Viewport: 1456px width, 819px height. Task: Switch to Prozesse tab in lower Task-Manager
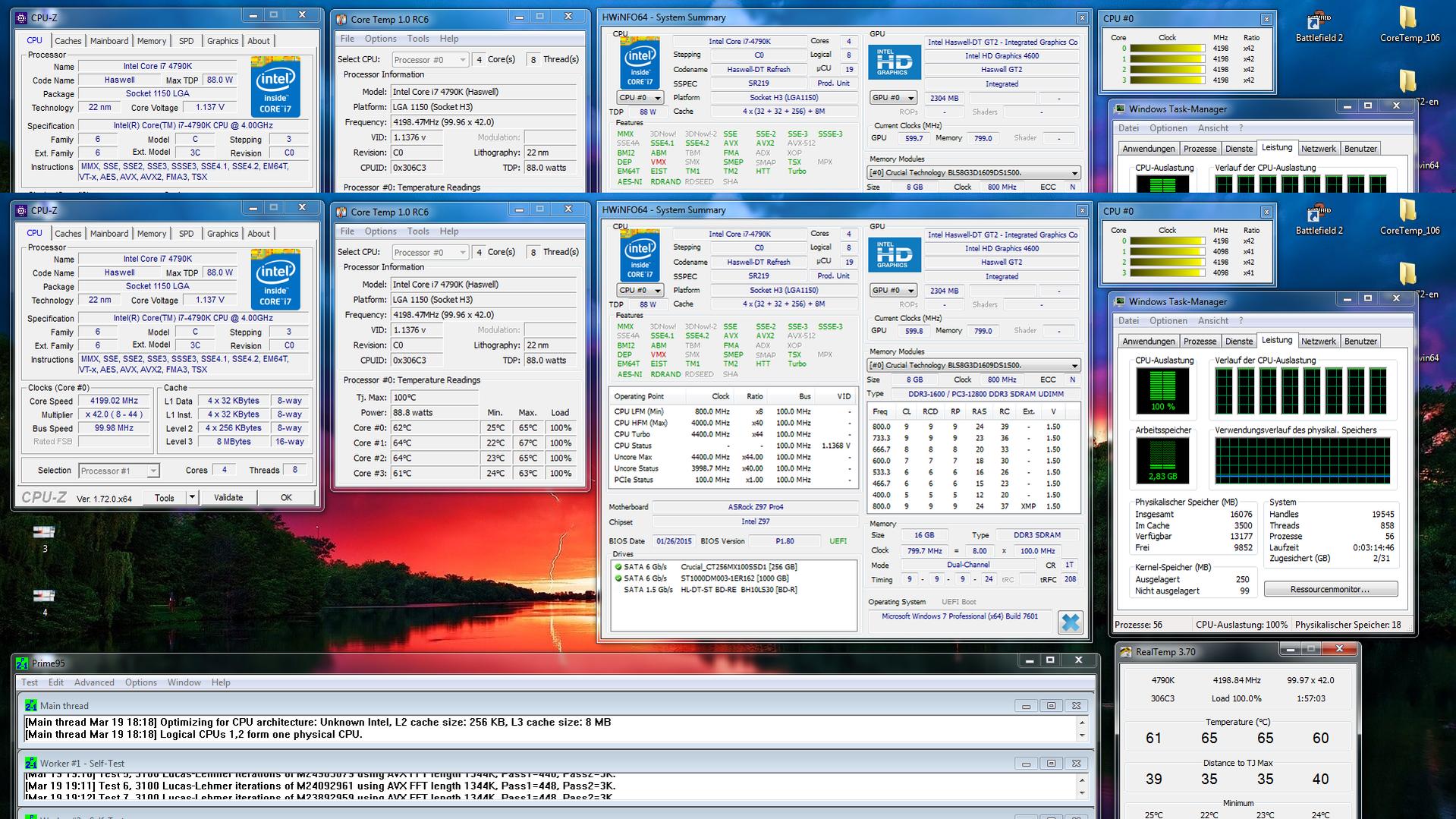coord(1200,342)
